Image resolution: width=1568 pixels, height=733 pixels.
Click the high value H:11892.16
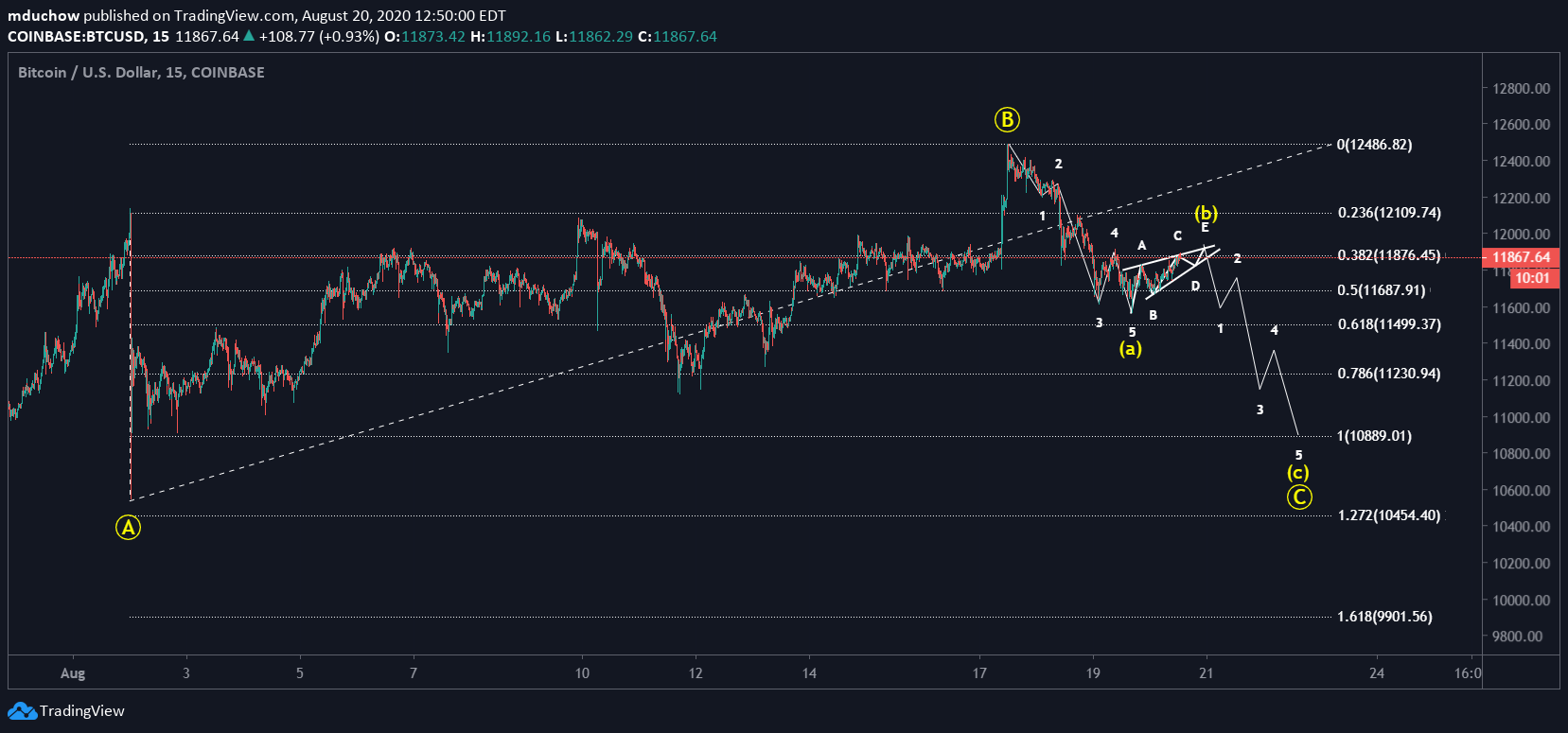point(510,36)
